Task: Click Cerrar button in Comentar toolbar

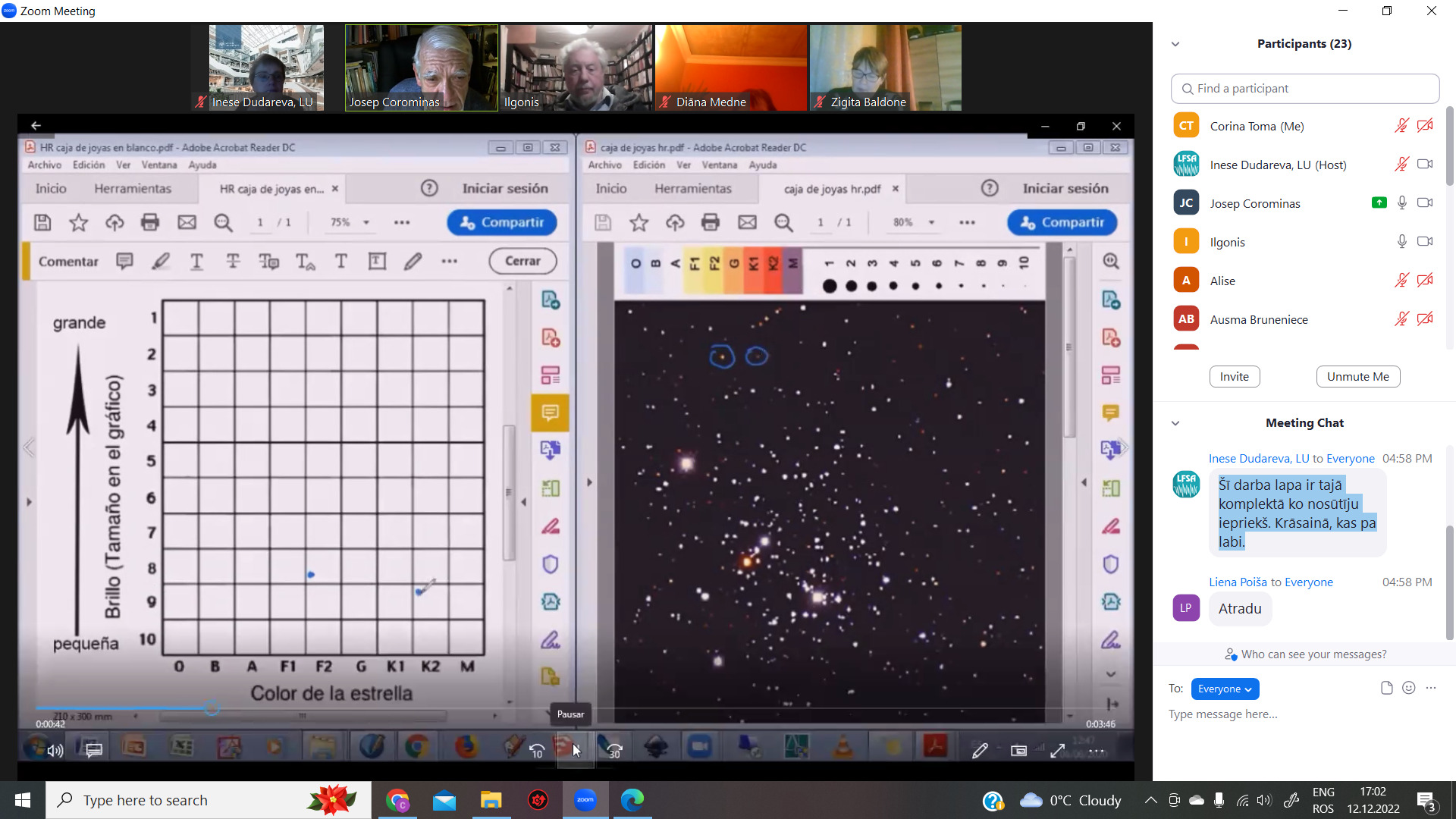Action: click(x=522, y=261)
